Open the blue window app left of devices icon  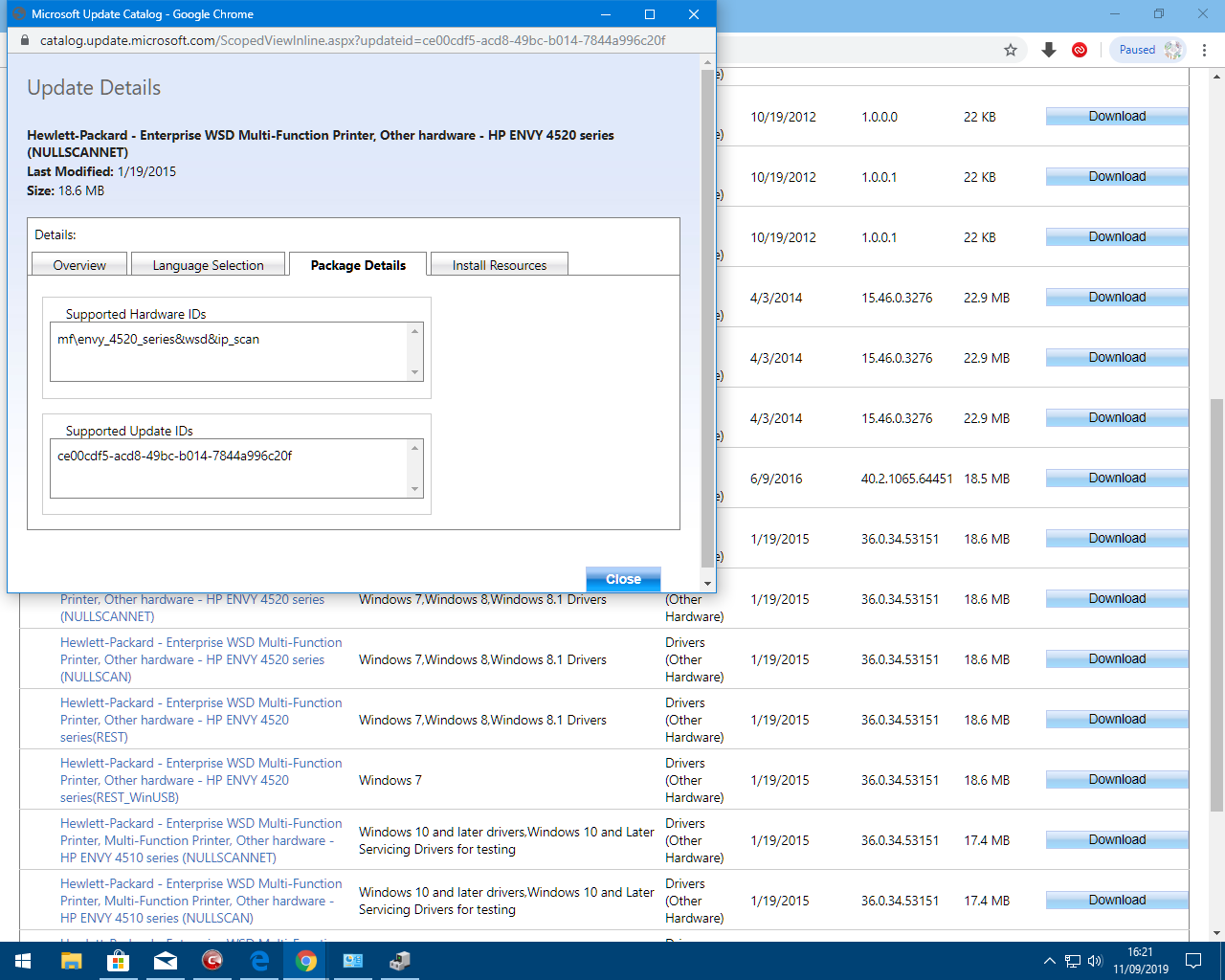(353, 961)
